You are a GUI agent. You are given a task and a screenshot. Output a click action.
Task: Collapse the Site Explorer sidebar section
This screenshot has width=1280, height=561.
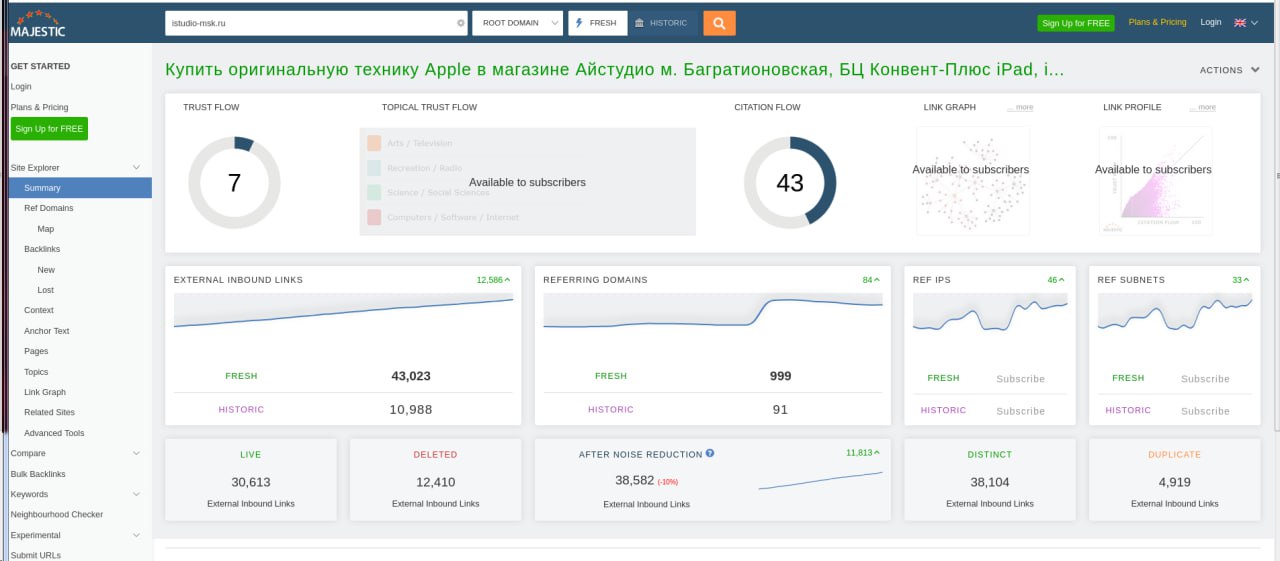tap(136, 168)
